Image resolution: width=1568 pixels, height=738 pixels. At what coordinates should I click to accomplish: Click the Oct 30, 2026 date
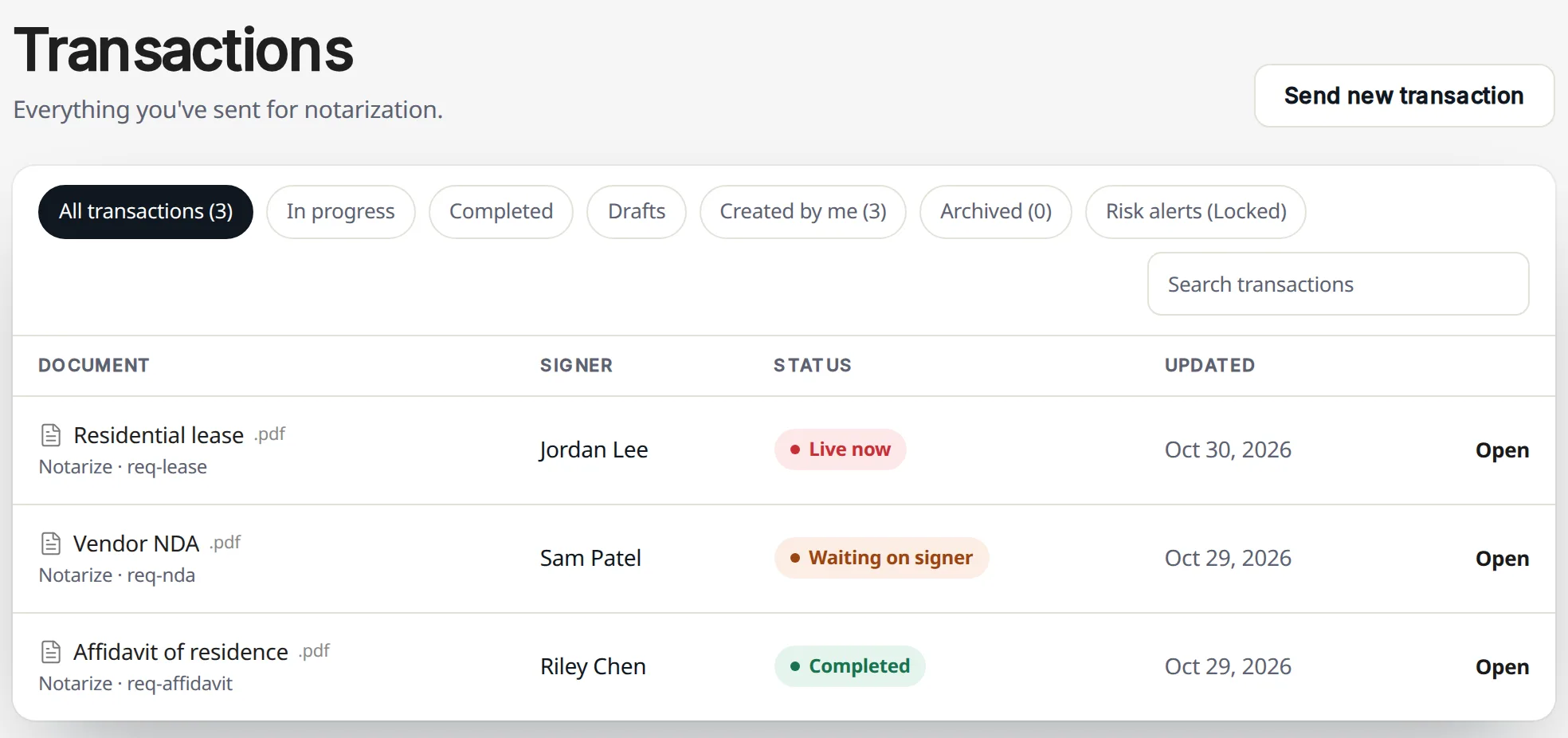[x=1228, y=450]
